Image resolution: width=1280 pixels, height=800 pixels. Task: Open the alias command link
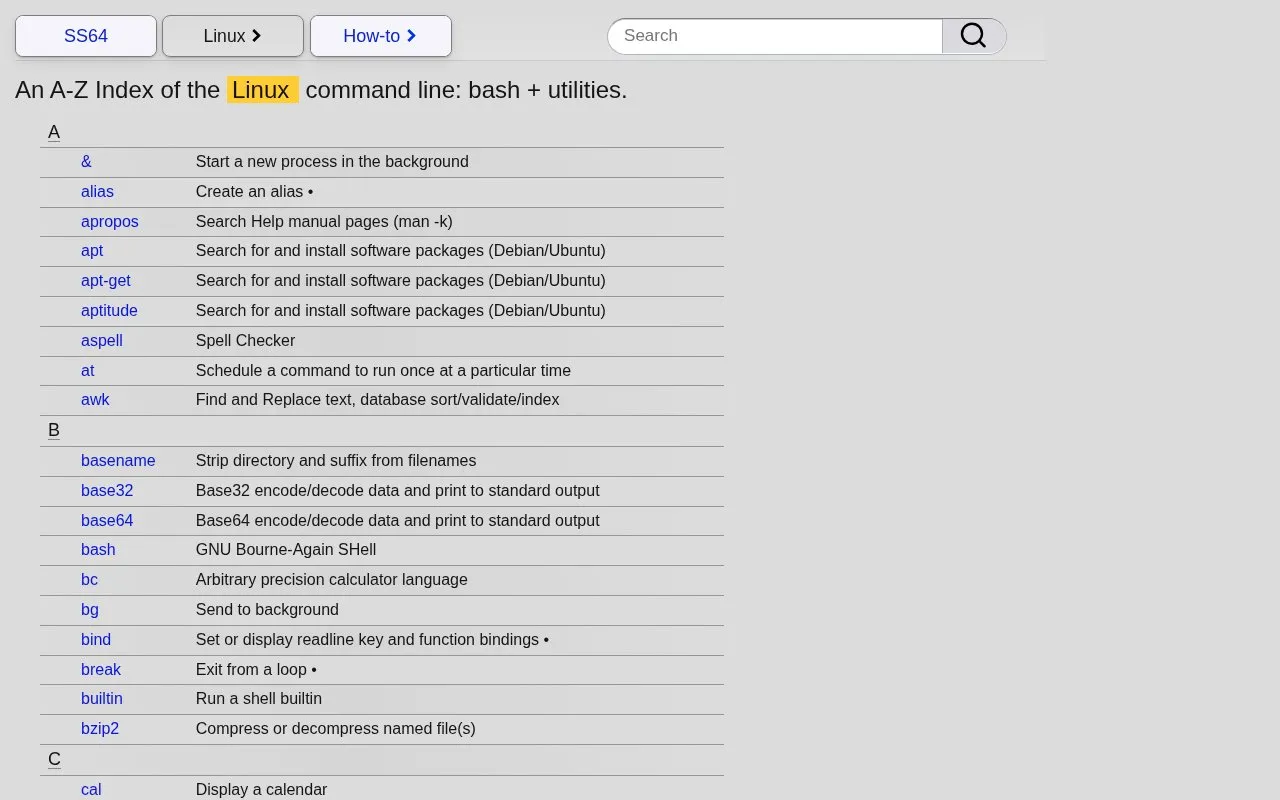click(x=97, y=192)
